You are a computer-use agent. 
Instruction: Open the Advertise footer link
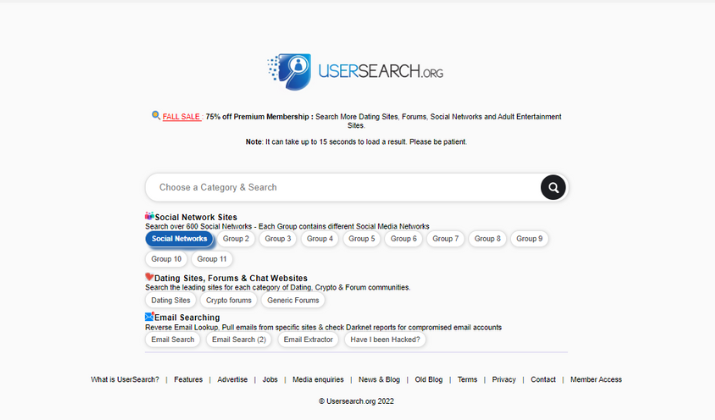pos(233,379)
